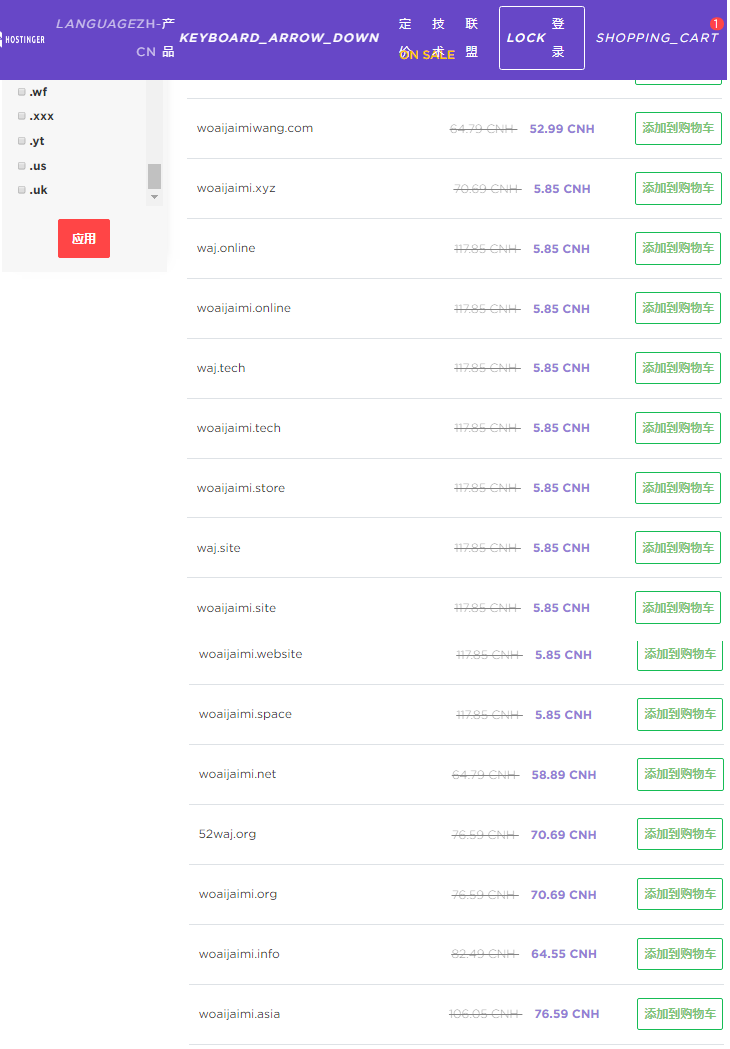The width and height of the screenshot is (730, 1049).
Task: Add waj.tech to the cart
Action: pyautogui.click(x=678, y=368)
